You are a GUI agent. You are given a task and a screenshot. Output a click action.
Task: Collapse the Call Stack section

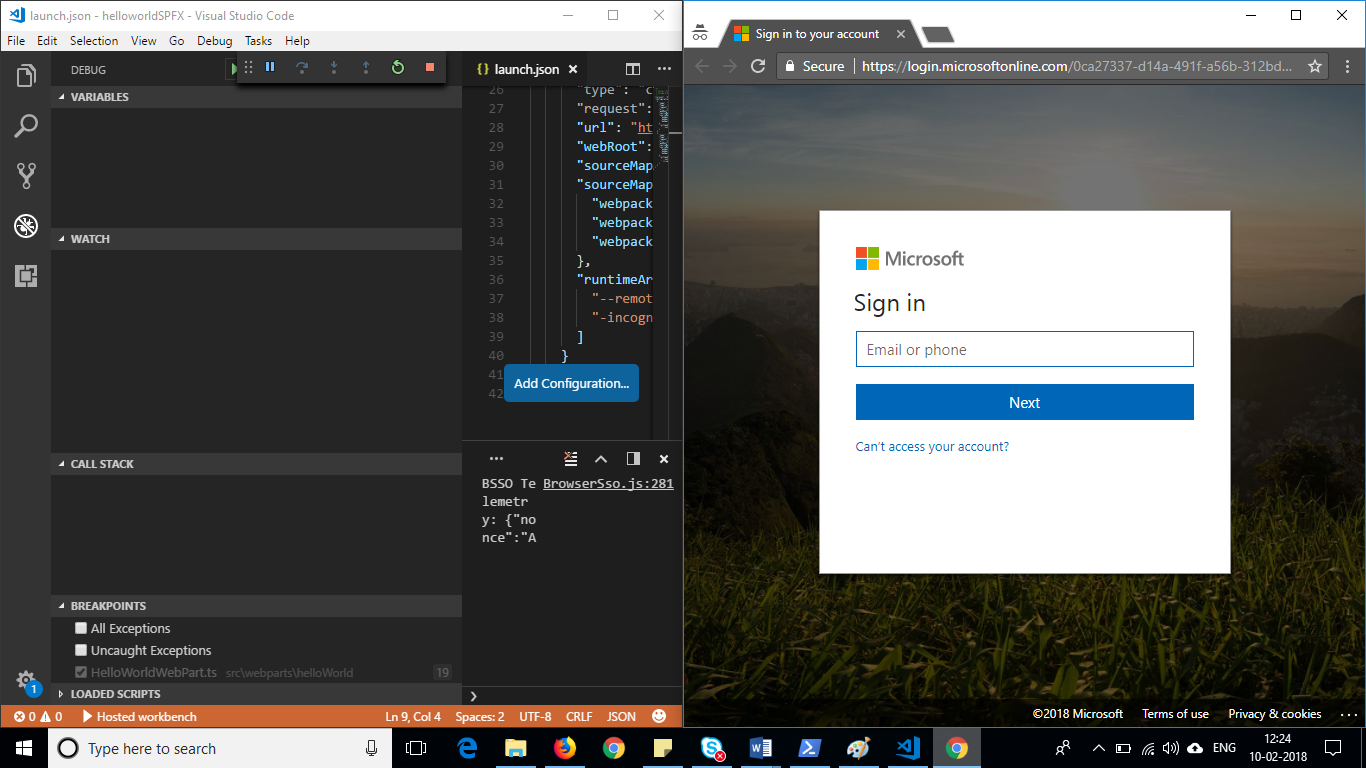pyautogui.click(x=257, y=464)
